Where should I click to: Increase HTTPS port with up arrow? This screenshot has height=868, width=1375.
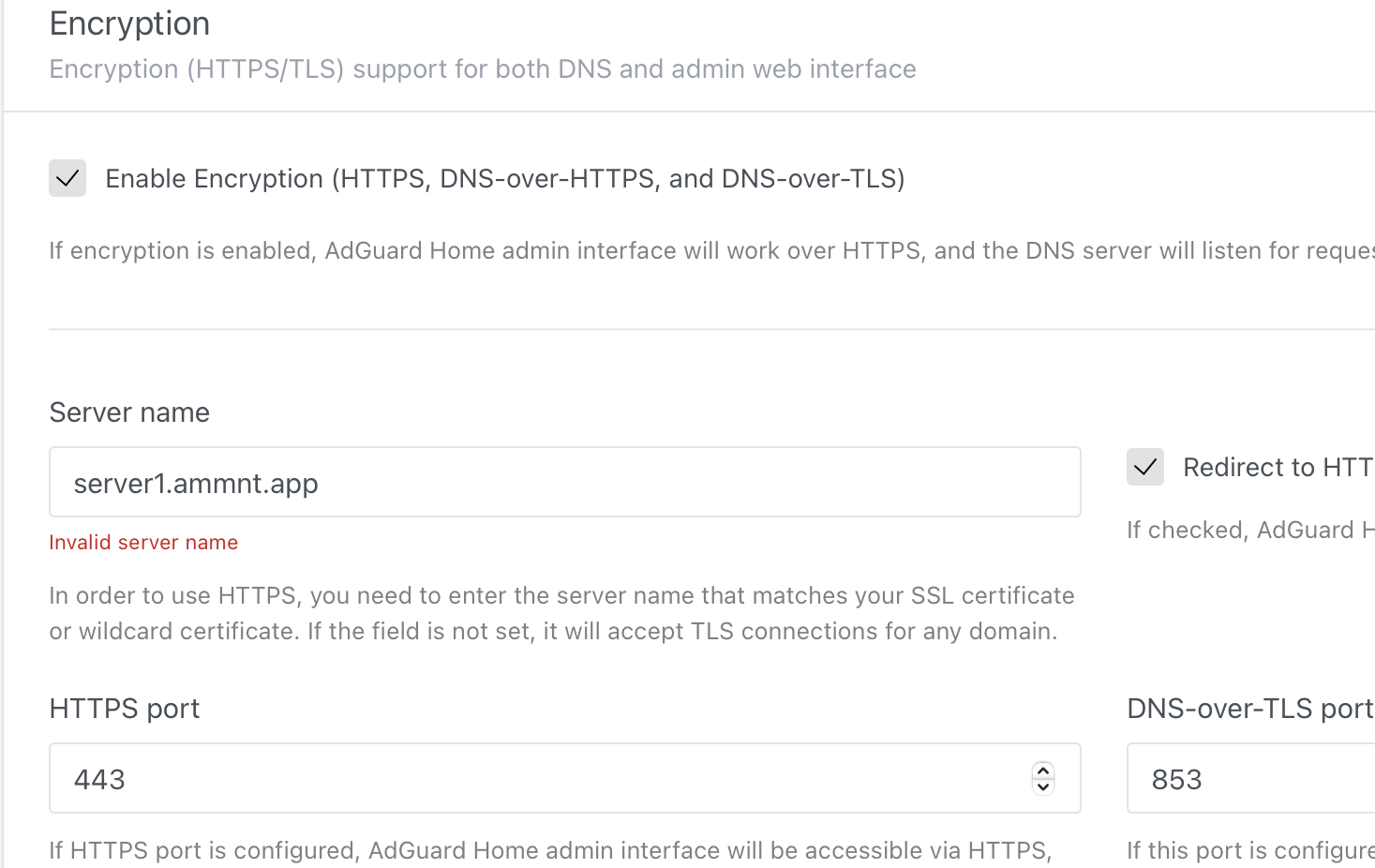[x=1043, y=771]
